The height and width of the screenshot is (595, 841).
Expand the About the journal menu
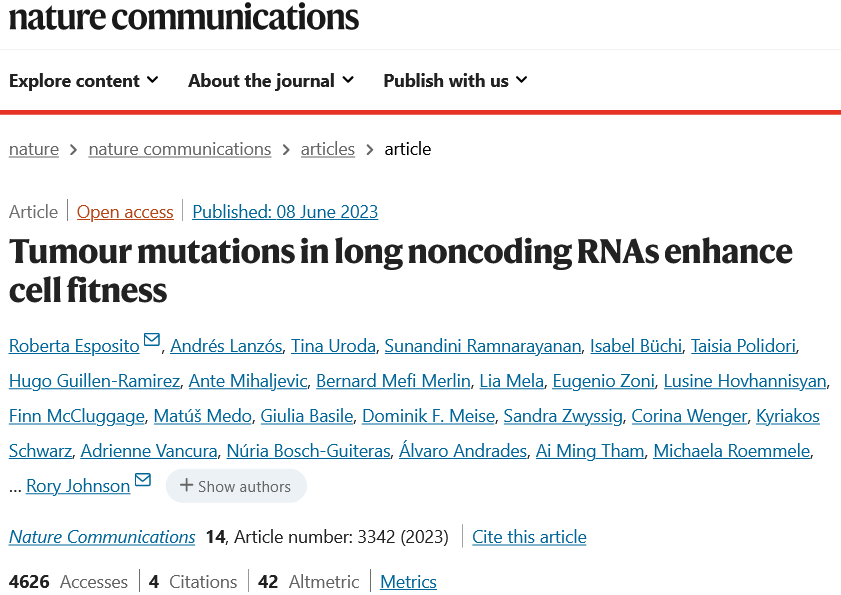[x=271, y=80]
